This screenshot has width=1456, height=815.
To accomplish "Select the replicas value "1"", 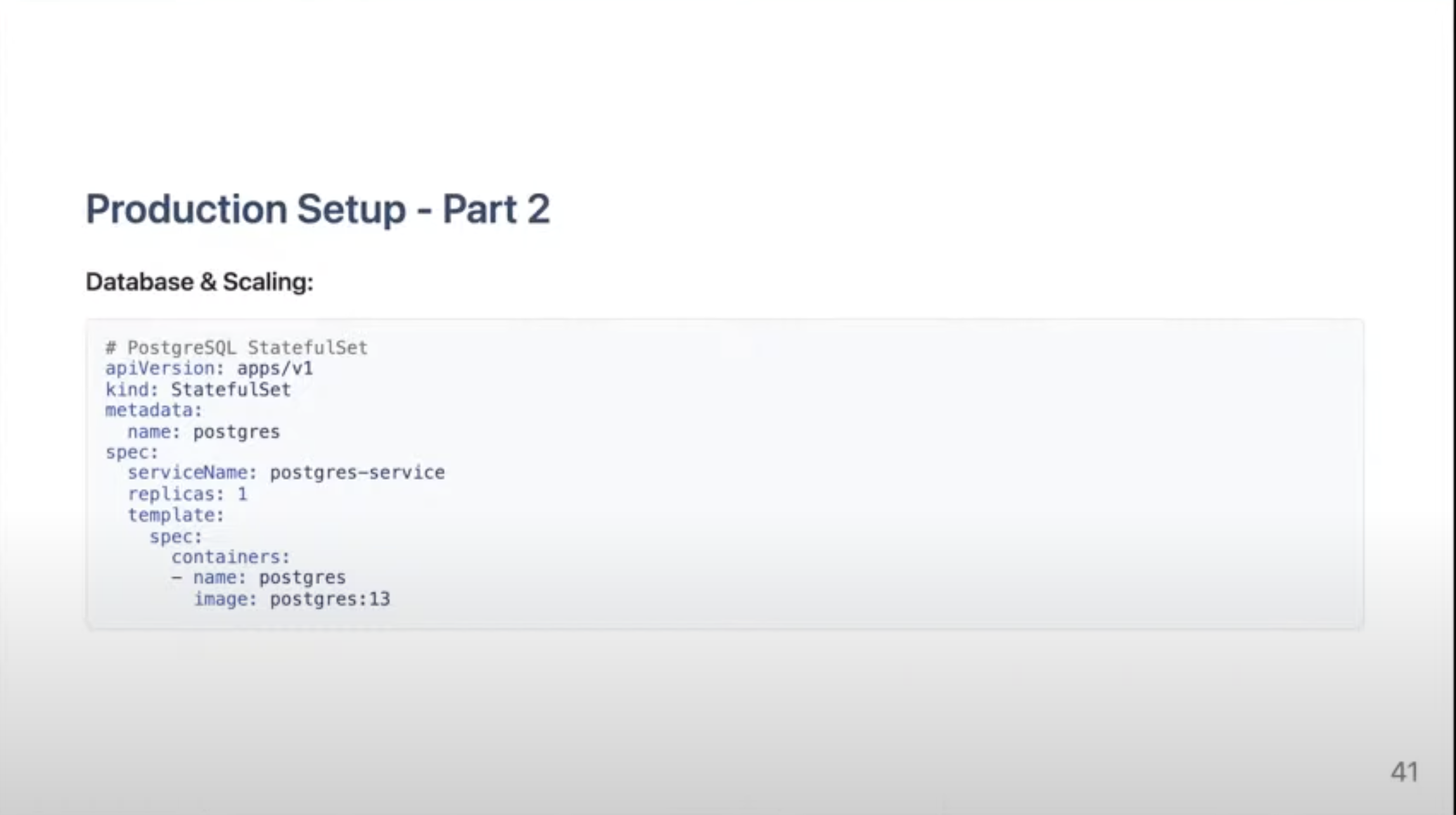I will [242, 494].
